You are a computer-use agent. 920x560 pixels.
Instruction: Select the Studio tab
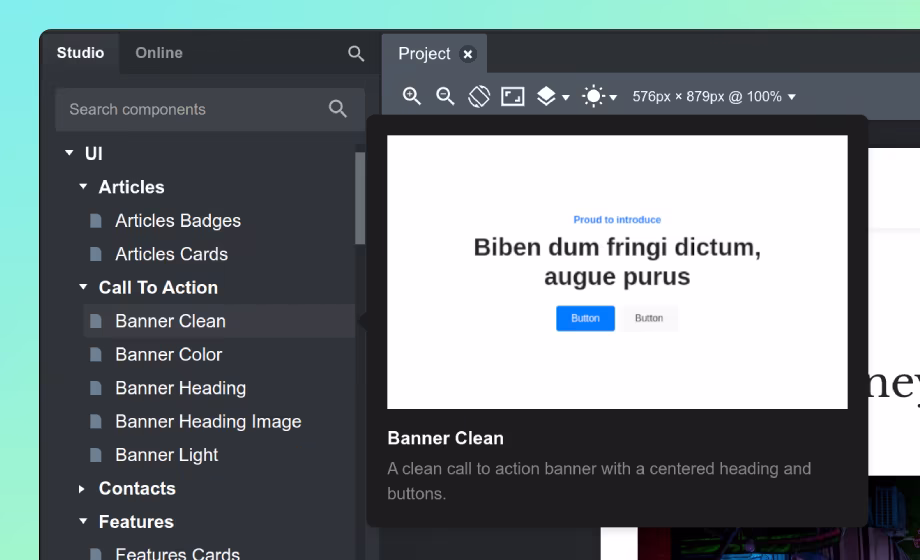[x=80, y=53]
